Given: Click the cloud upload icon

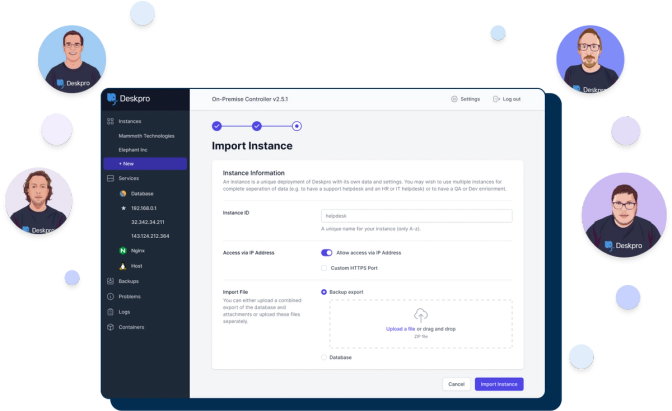Looking at the screenshot, I should pyautogui.click(x=420, y=315).
